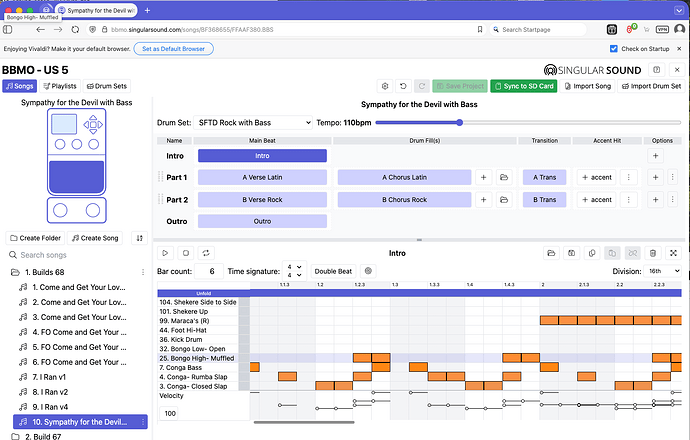Click the undo arrow icon

[x=403, y=87]
